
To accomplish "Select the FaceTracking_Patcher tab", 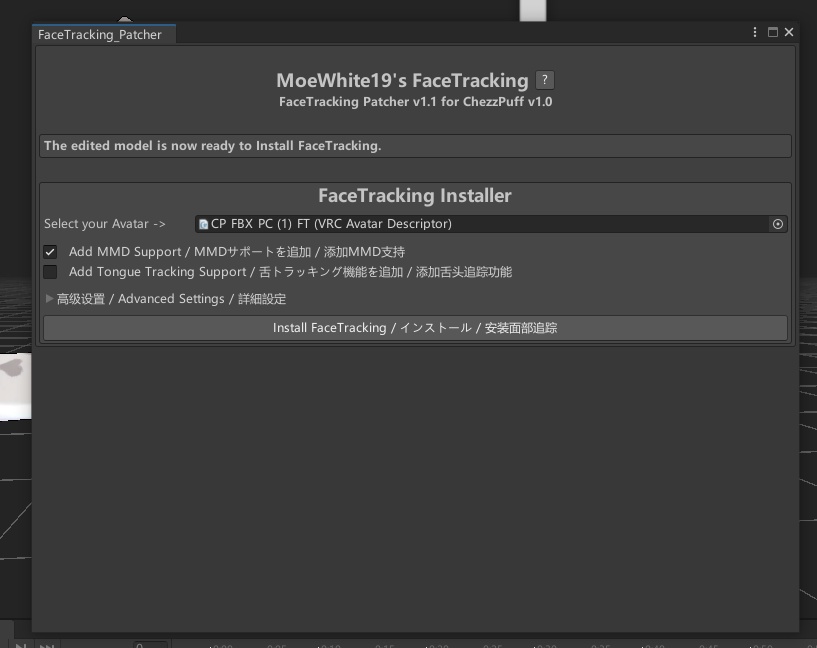I will pos(100,34).
